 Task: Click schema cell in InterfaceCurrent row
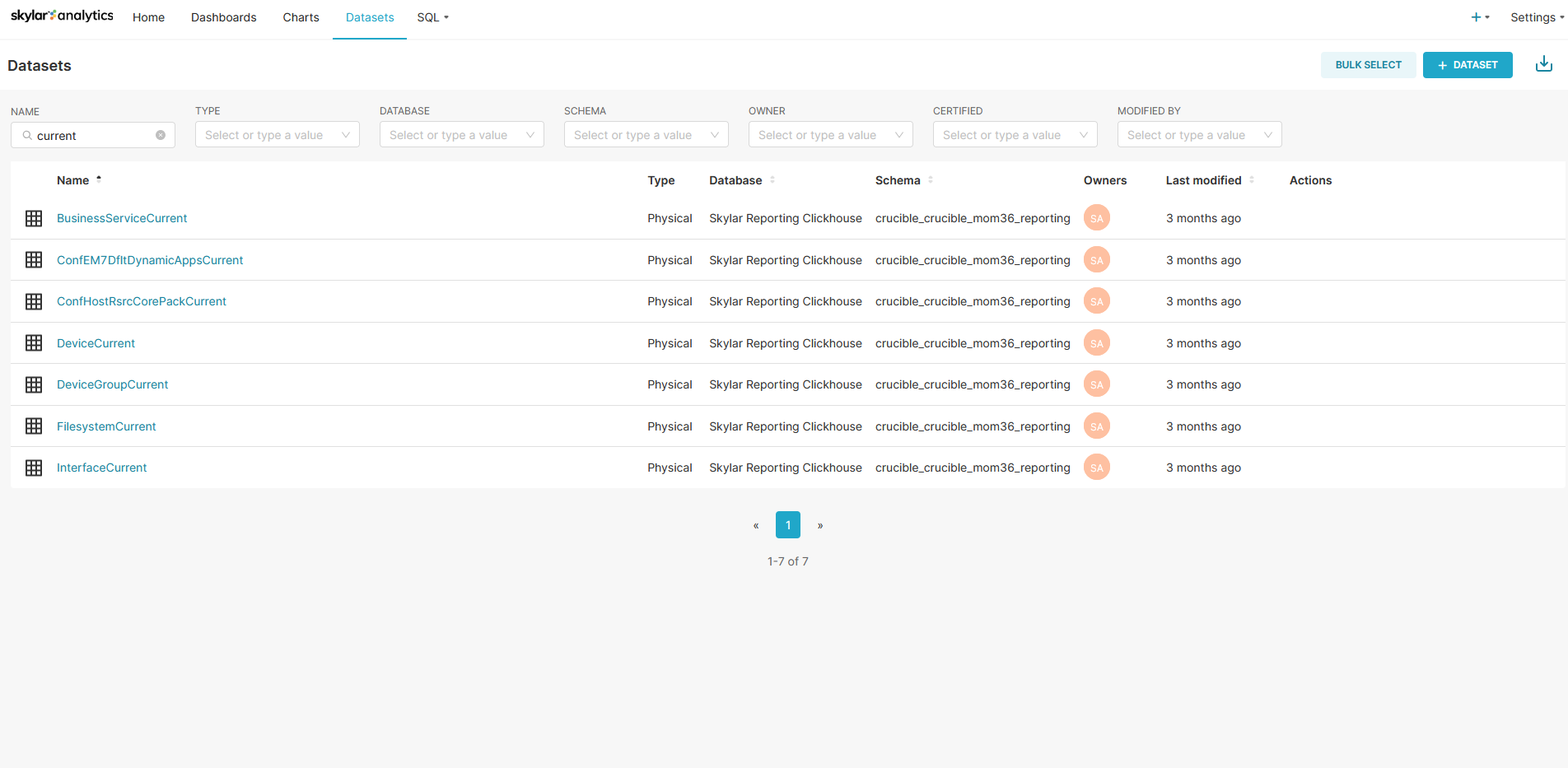(973, 468)
